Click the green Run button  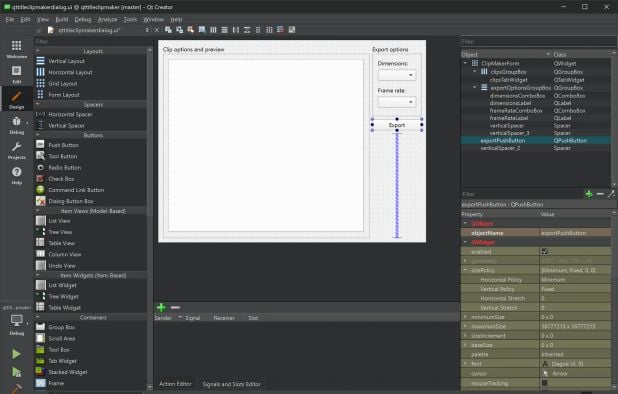tap(16, 354)
